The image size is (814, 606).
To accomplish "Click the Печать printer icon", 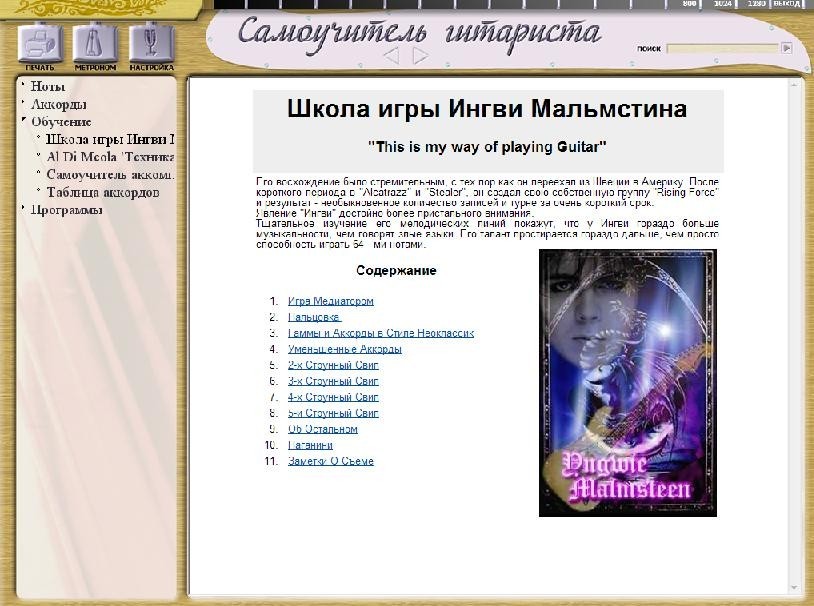I will pos(40,43).
